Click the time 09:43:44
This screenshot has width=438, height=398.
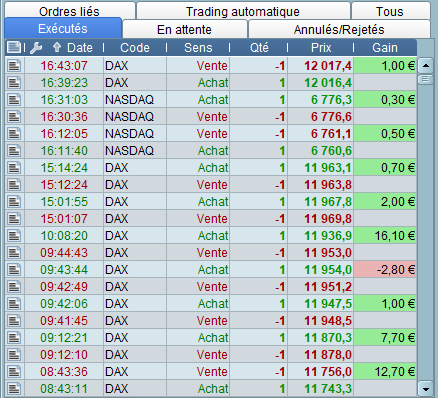[64, 270]
